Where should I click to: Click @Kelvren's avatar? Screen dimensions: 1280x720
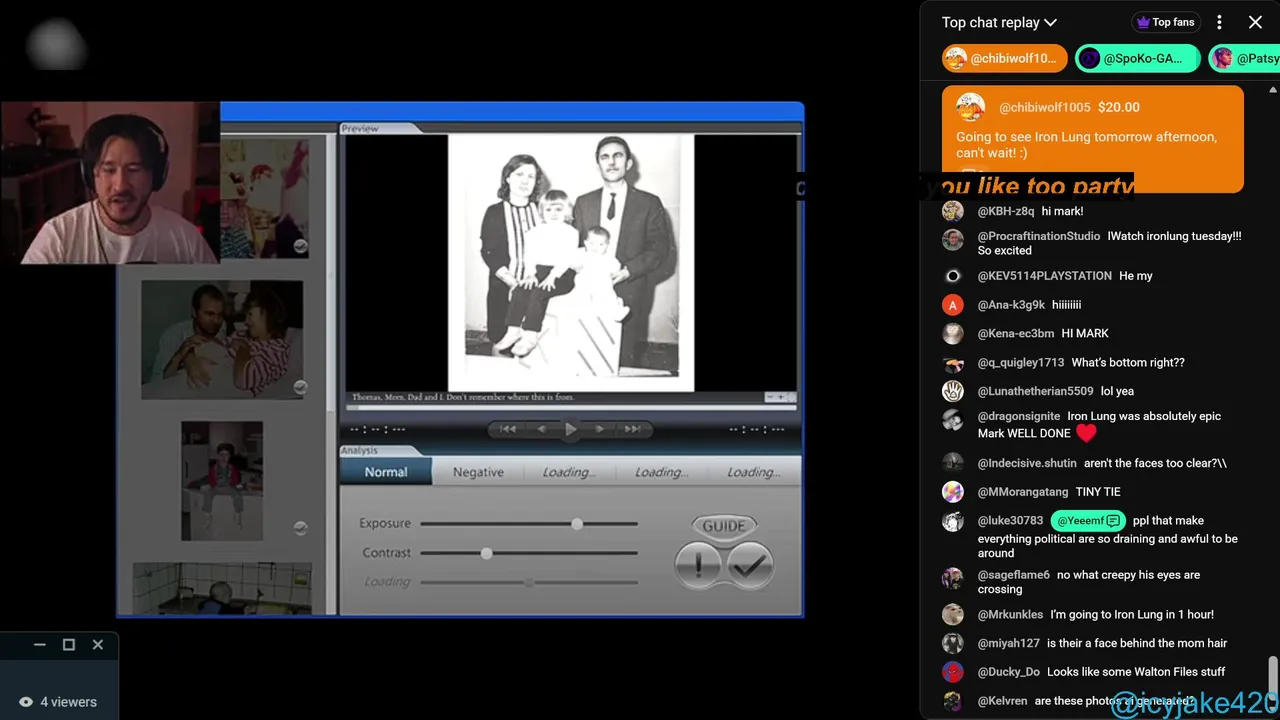953,701
